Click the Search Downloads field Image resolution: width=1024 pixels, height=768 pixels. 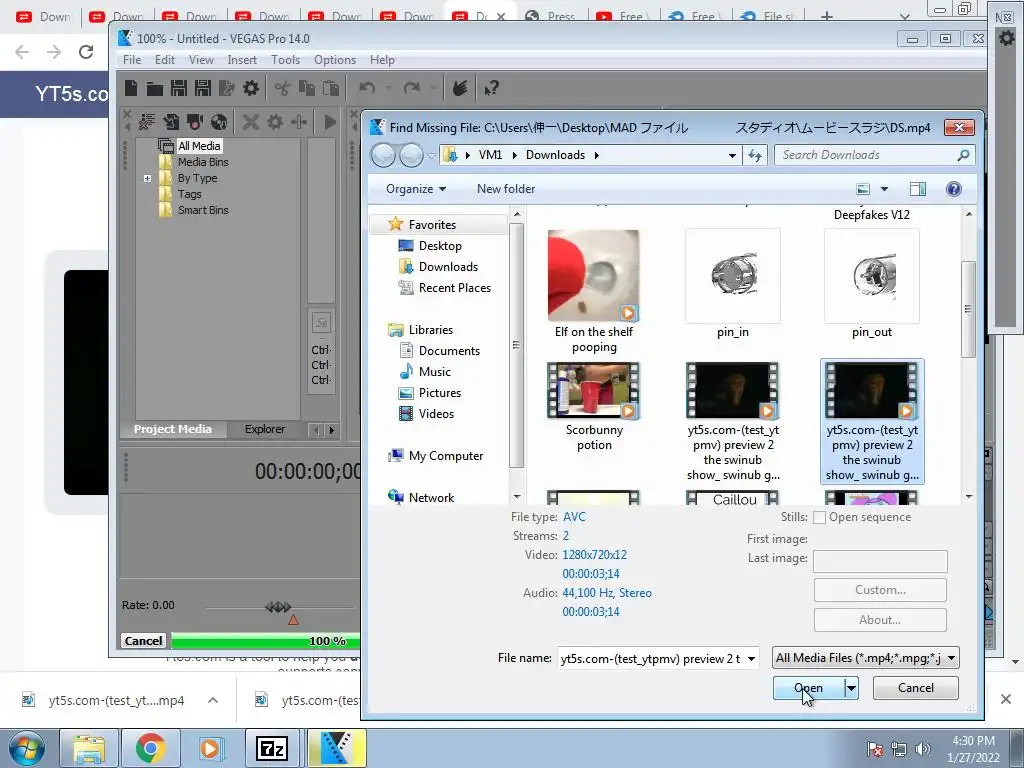pyautogui.click(x=874, y=155)
